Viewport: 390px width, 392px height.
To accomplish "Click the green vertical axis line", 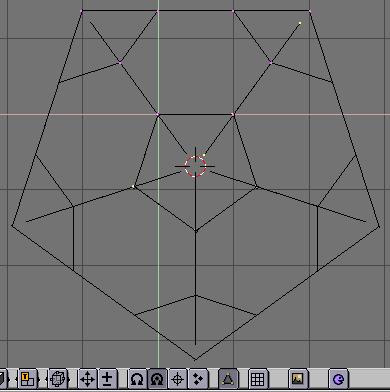I will click(x=159, y=183).
